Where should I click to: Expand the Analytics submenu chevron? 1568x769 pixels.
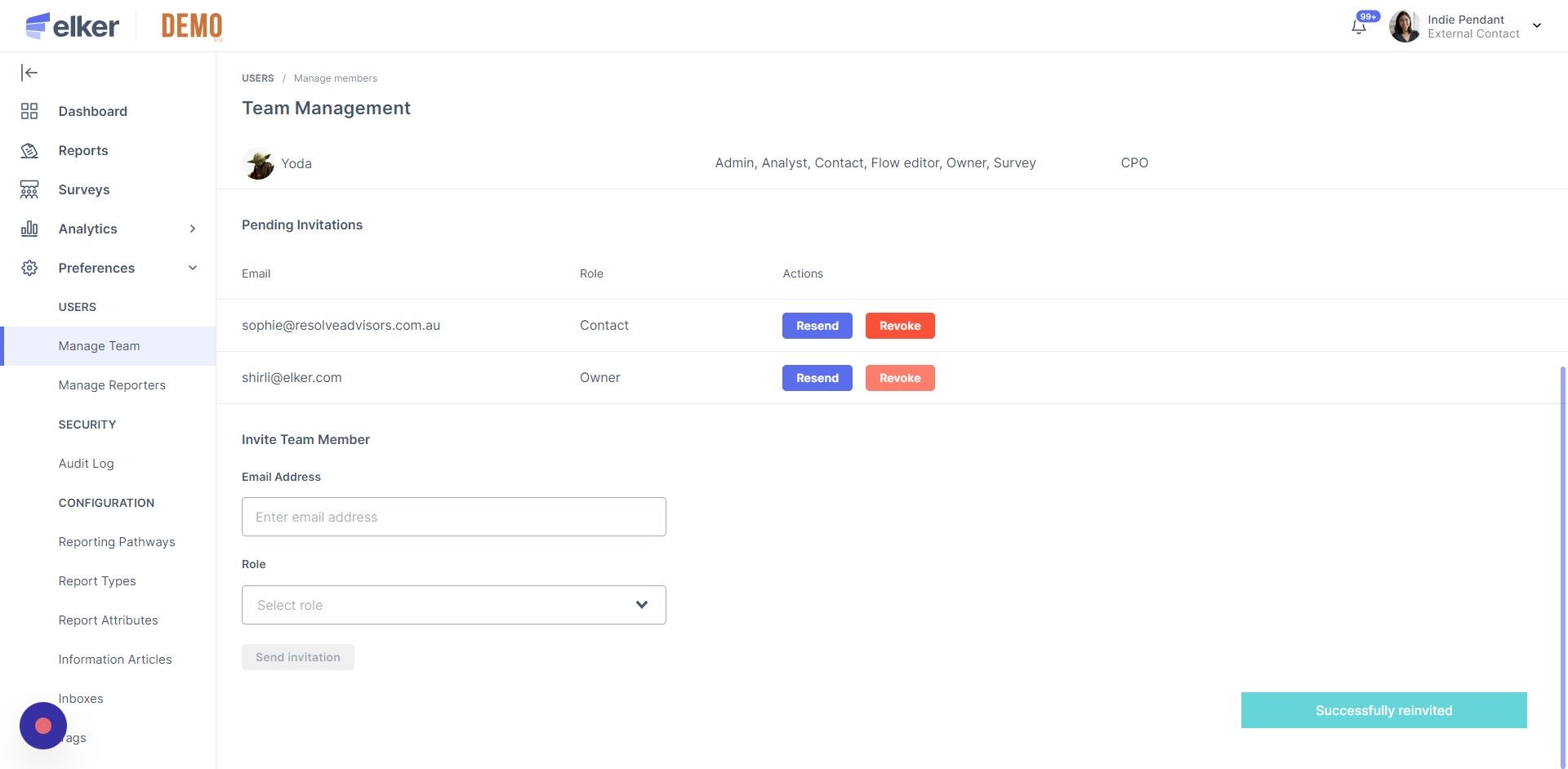(x=193, y=229)
